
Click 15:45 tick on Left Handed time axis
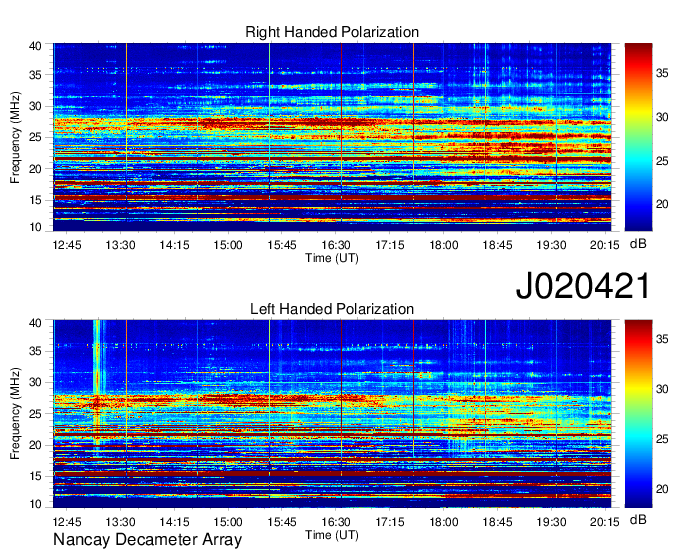282,522
